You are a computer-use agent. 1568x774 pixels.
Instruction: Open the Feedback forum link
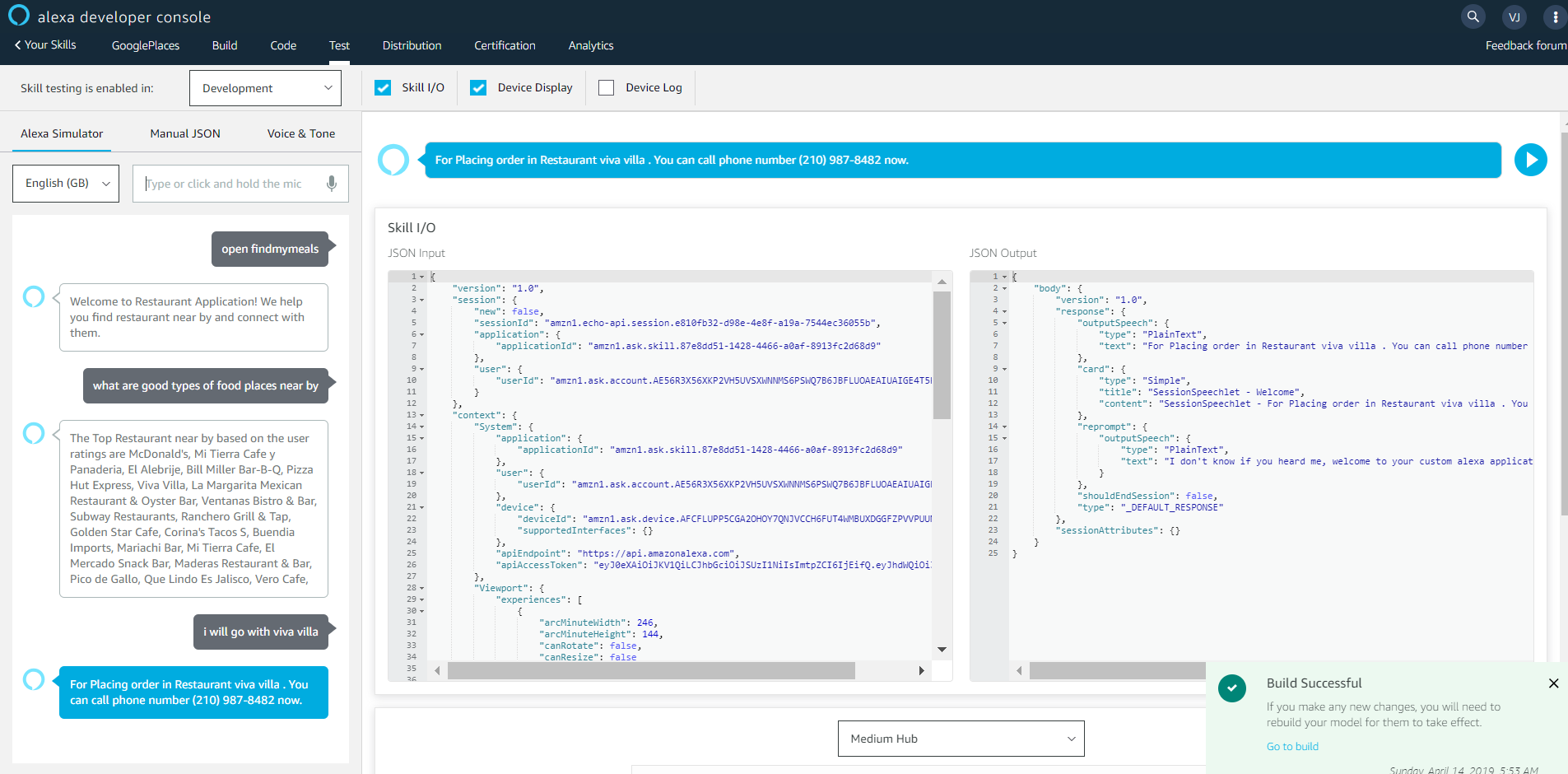coord(1526,45)
